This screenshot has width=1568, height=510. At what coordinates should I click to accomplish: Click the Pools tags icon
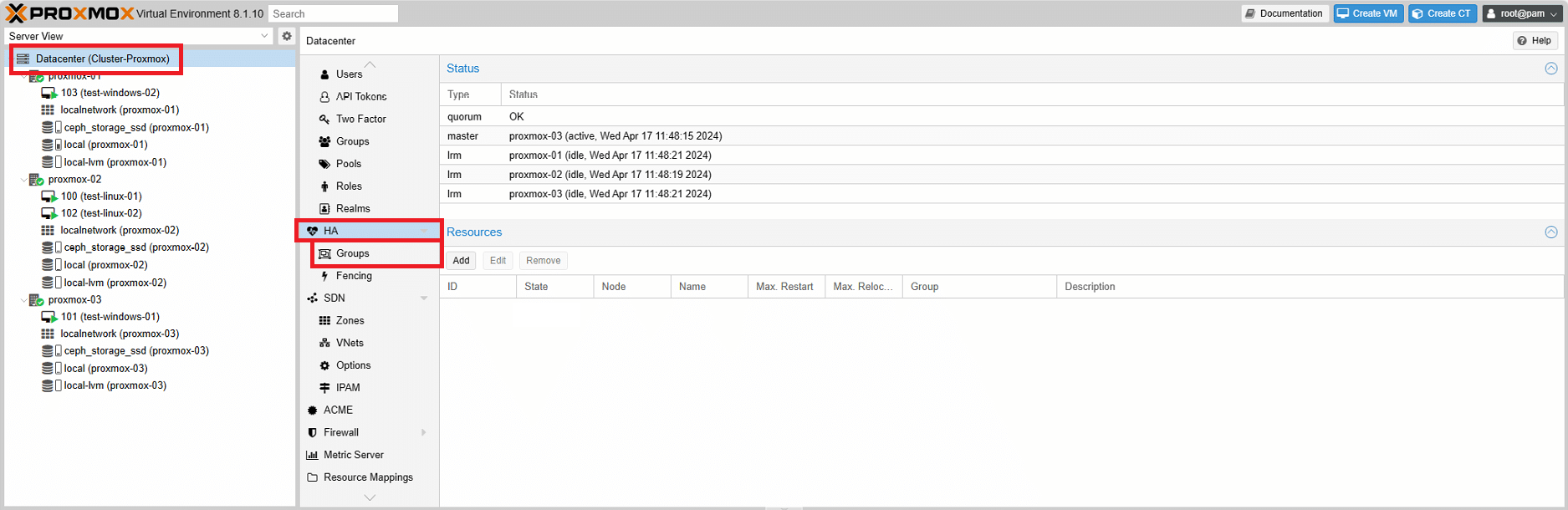324,164
